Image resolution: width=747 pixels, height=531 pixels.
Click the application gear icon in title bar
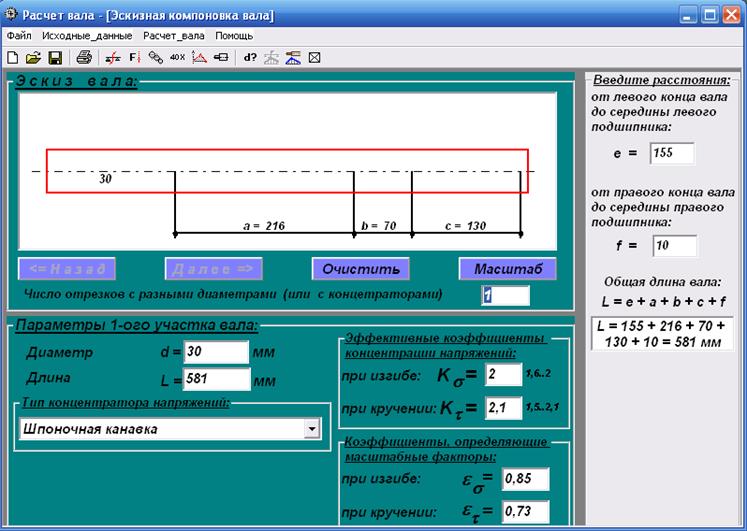(10, 14)
